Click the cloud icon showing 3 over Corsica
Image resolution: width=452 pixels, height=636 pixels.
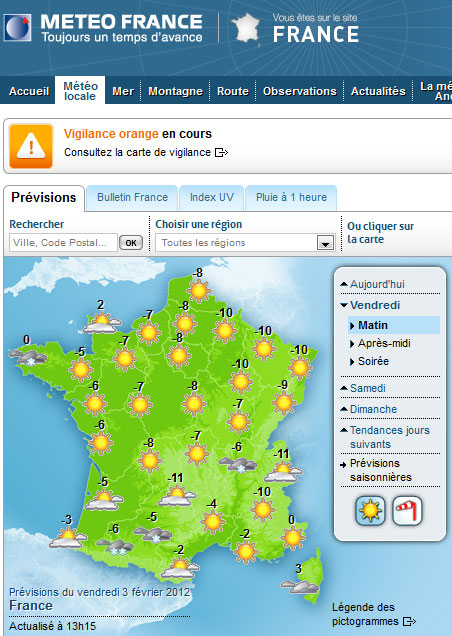pyautogui.click(x=300, y=587)
